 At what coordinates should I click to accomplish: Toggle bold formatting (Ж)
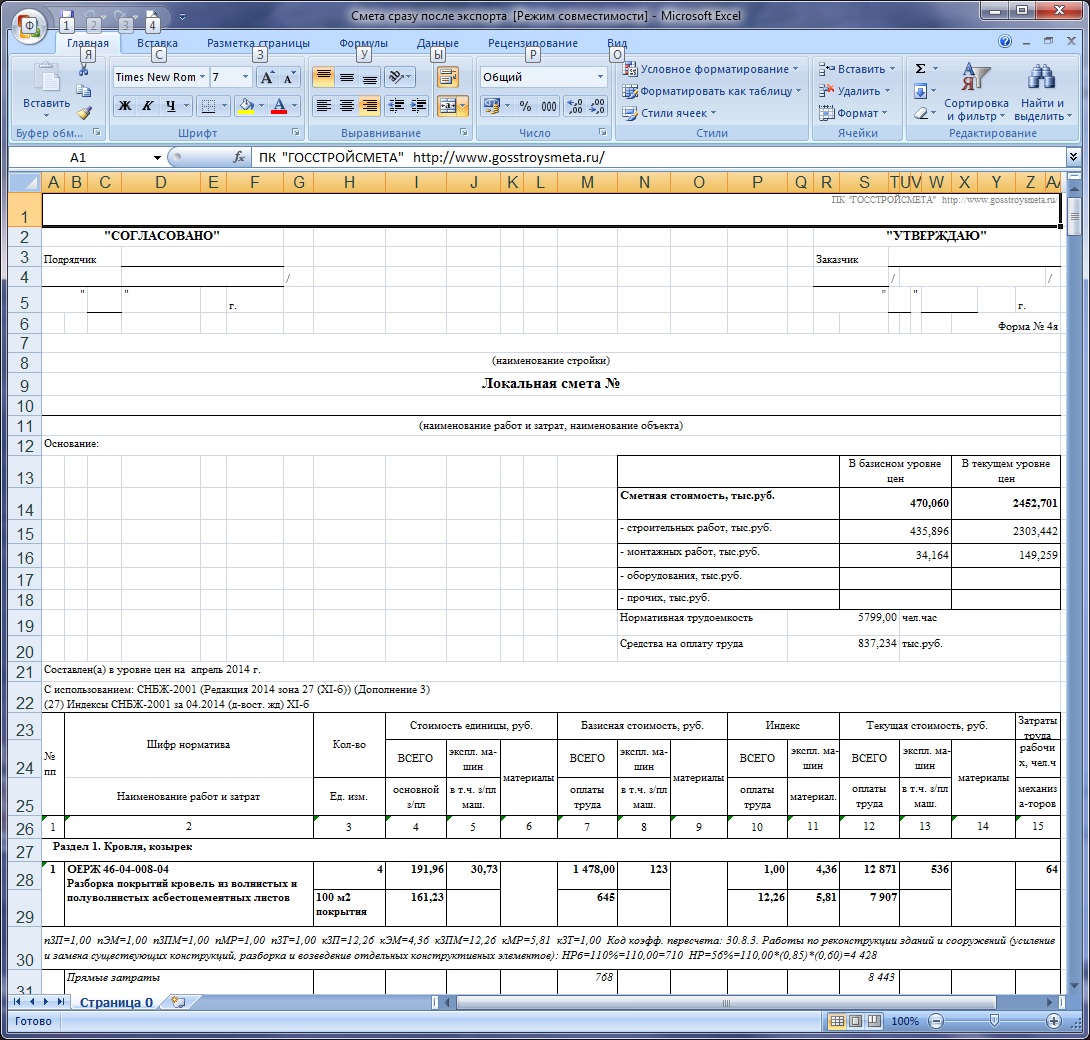tap(125, 106)
